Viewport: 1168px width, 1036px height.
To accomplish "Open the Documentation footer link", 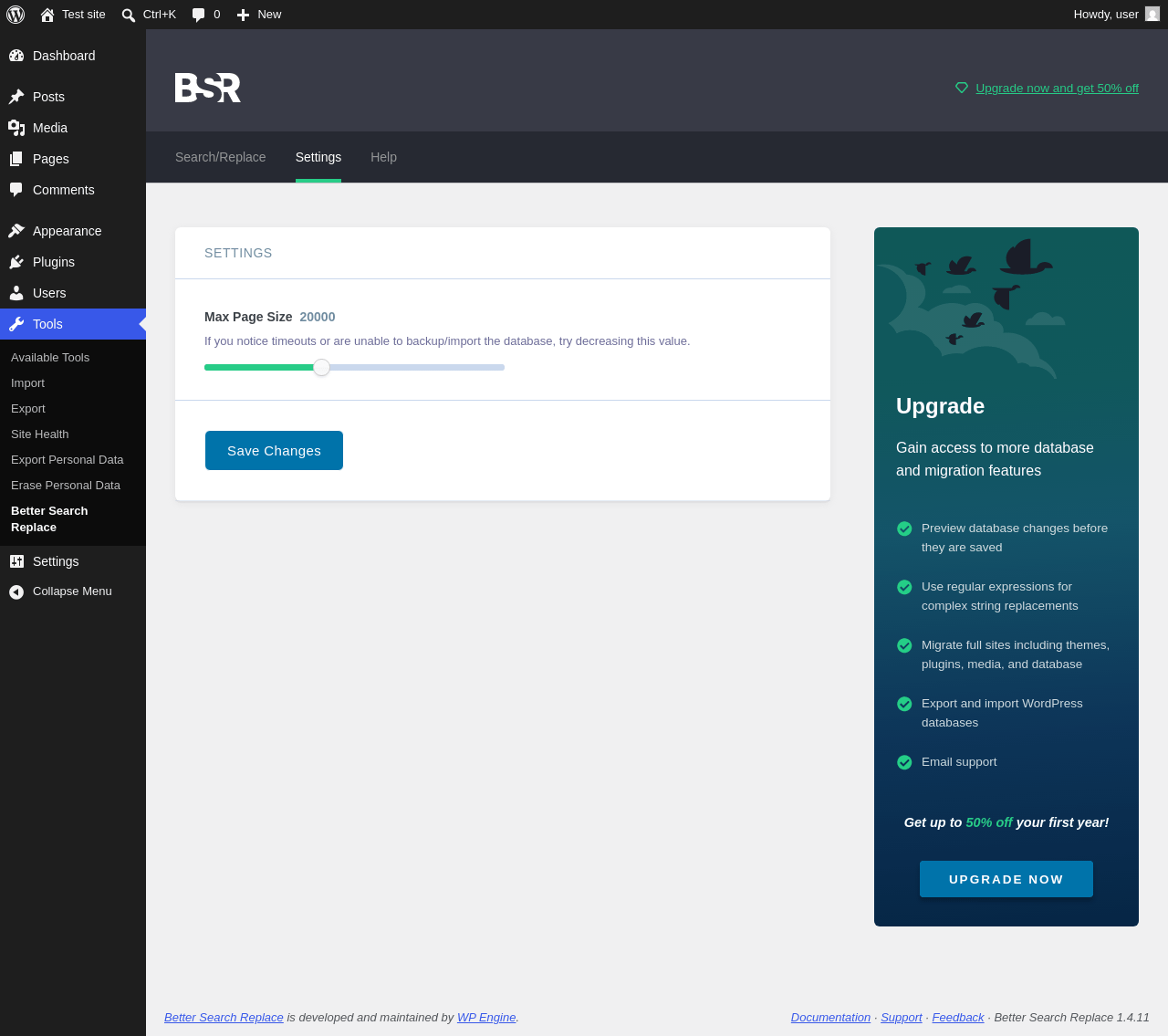I will pyautogui.click(x=830, y=1018).
